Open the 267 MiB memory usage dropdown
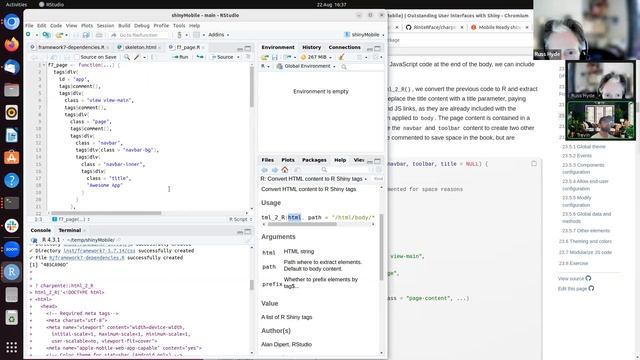This screenshot has width=640, height=360. pyautogui.click(x=317, y=57)
